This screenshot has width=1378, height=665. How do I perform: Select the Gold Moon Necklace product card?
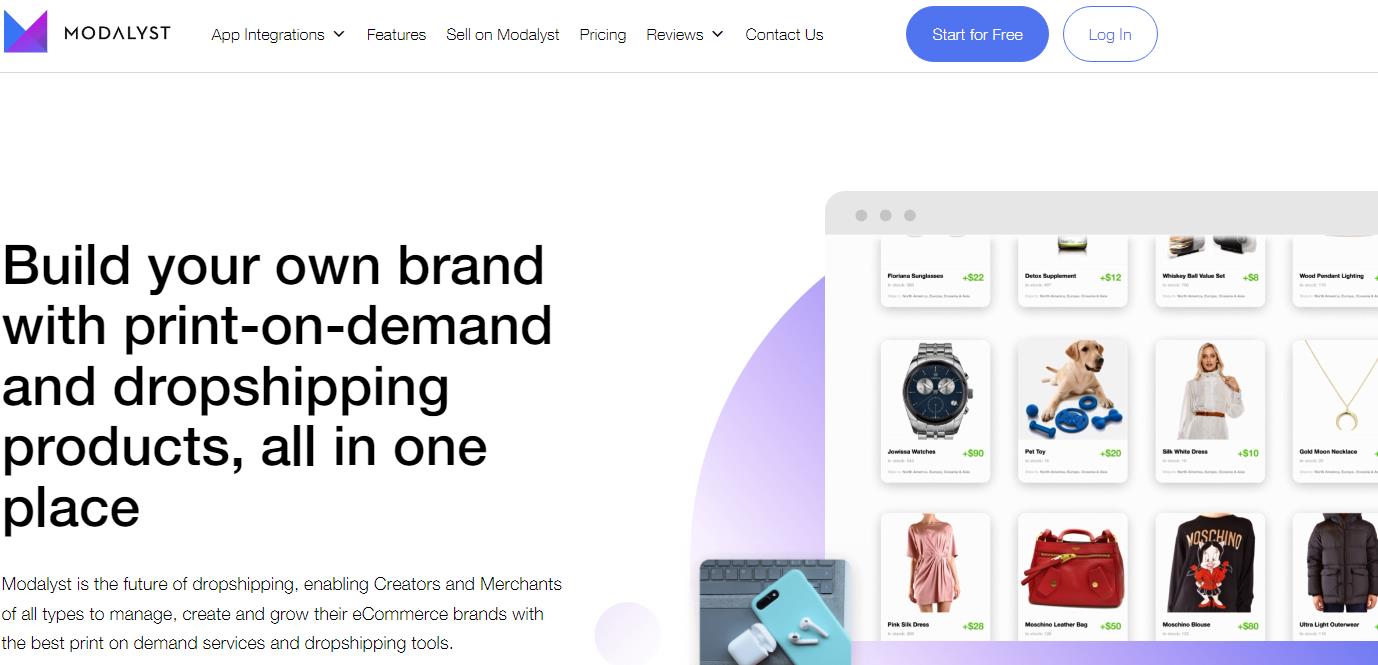1335,411
